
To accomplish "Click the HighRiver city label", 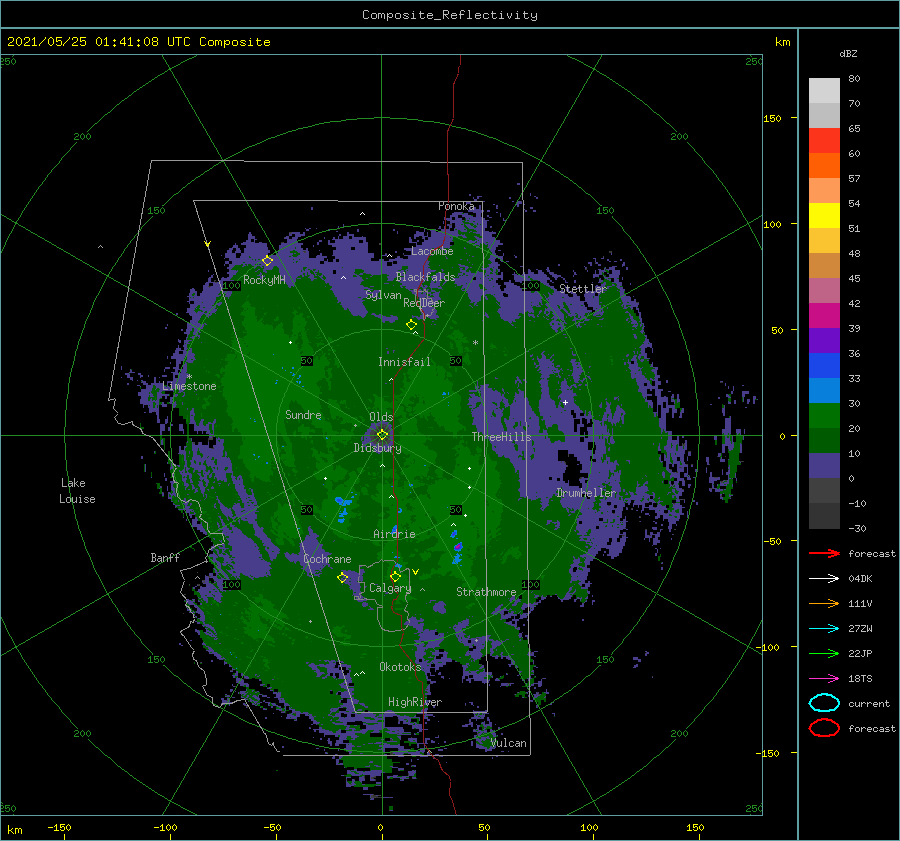I will pyautogui.click(x=415, y=702).
